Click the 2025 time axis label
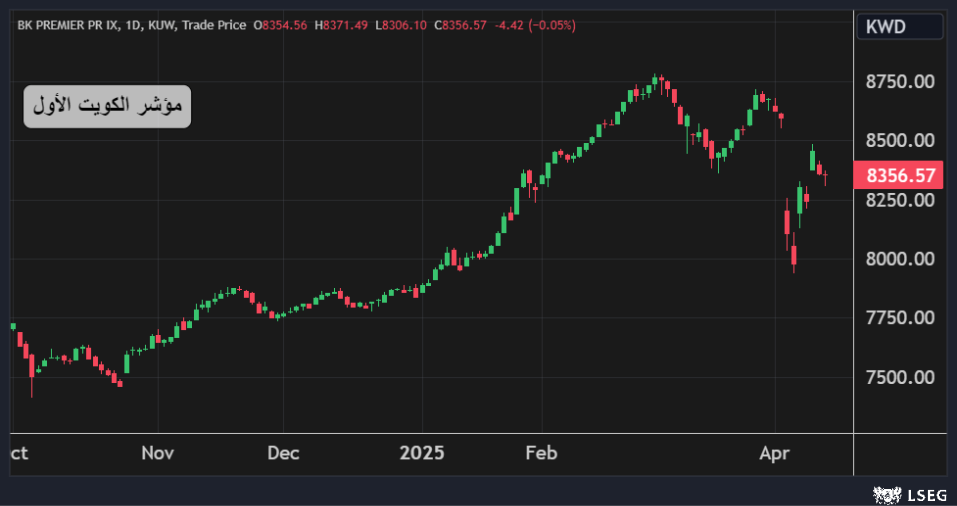The width and height of the screenshot is (957, 506). [x=422, y=454]
